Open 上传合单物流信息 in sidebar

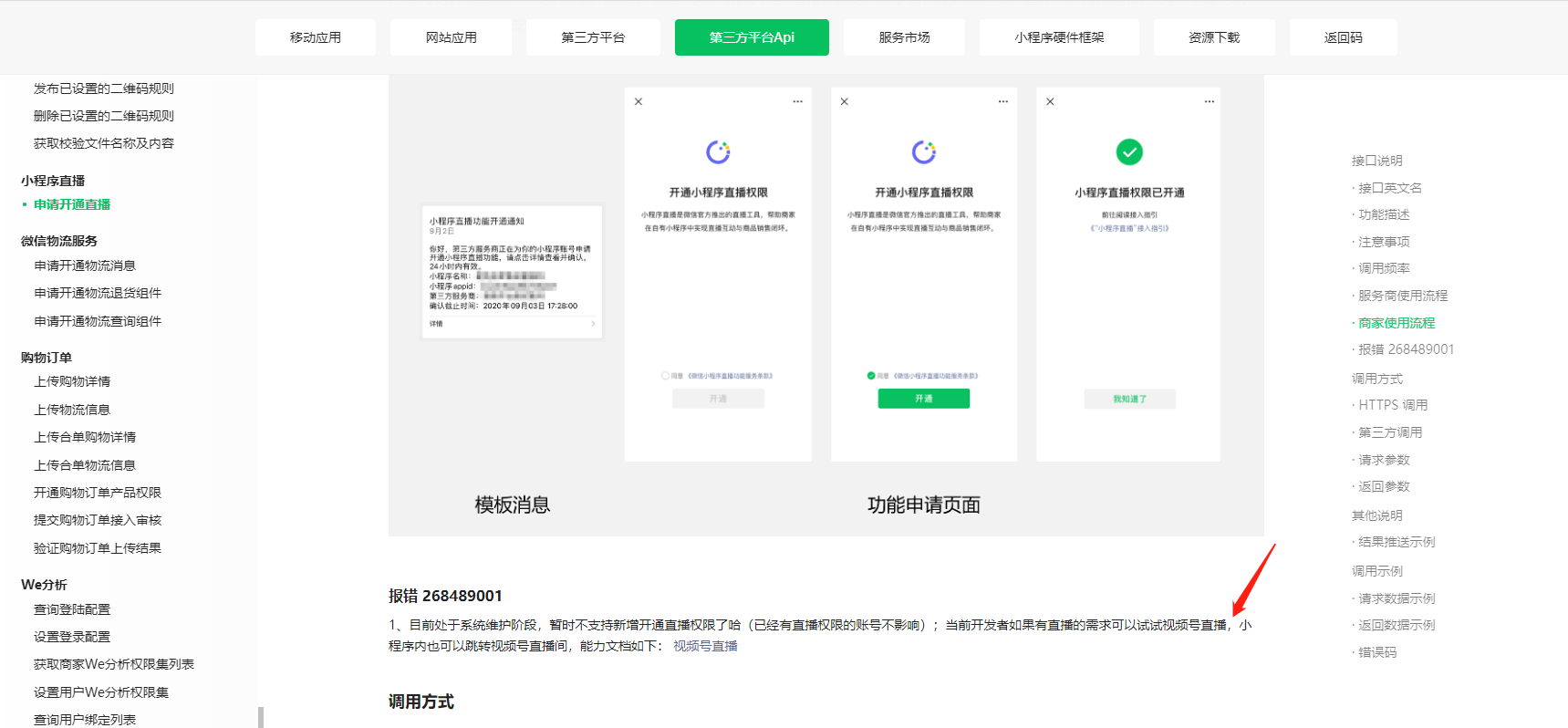pyautogui.click(x=85, y=465)
